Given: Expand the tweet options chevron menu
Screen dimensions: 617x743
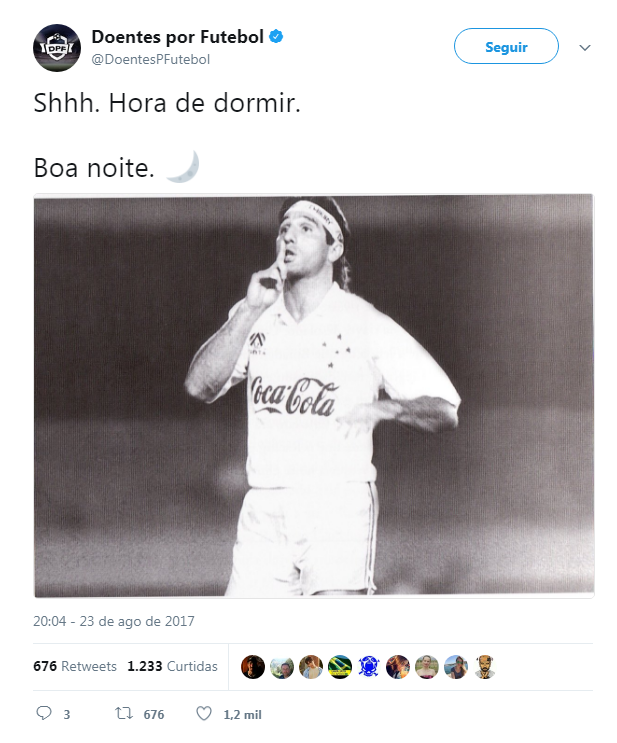Looking at the screenshot, I should coord(585,47).
